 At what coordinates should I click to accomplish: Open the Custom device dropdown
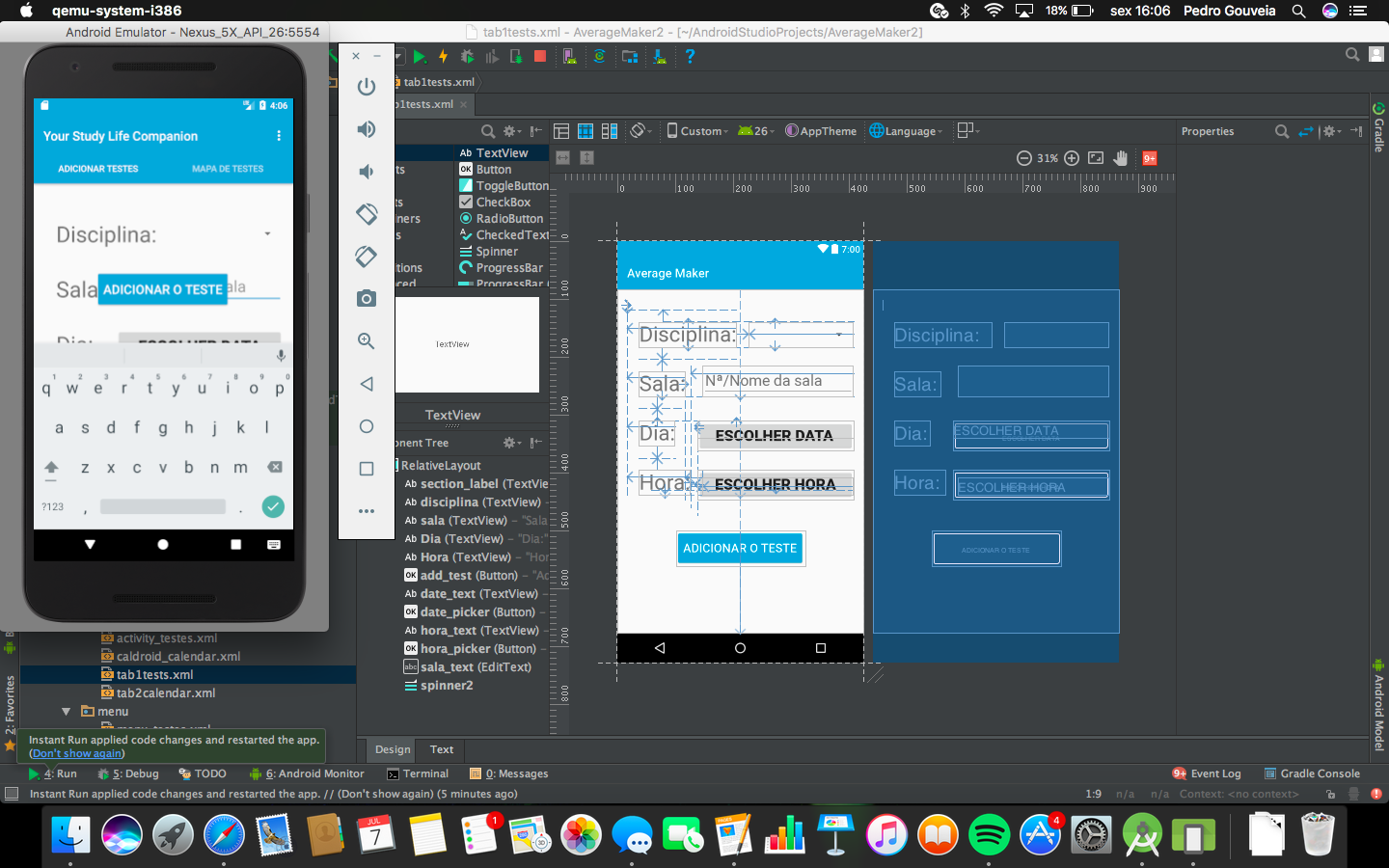click(x=698, y=131)
